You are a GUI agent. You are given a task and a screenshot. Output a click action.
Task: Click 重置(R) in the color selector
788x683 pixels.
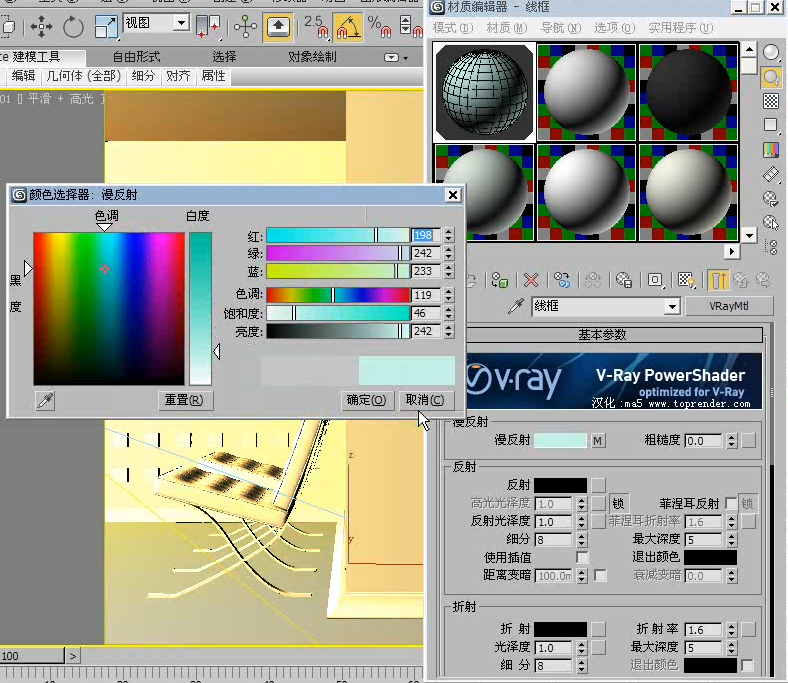(184, 401)
